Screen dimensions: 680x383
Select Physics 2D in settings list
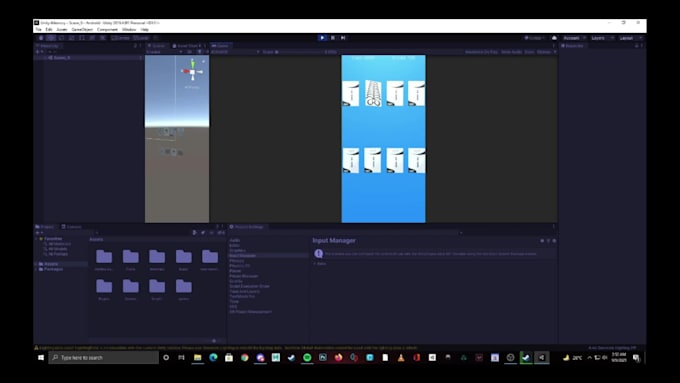(240, 266)
